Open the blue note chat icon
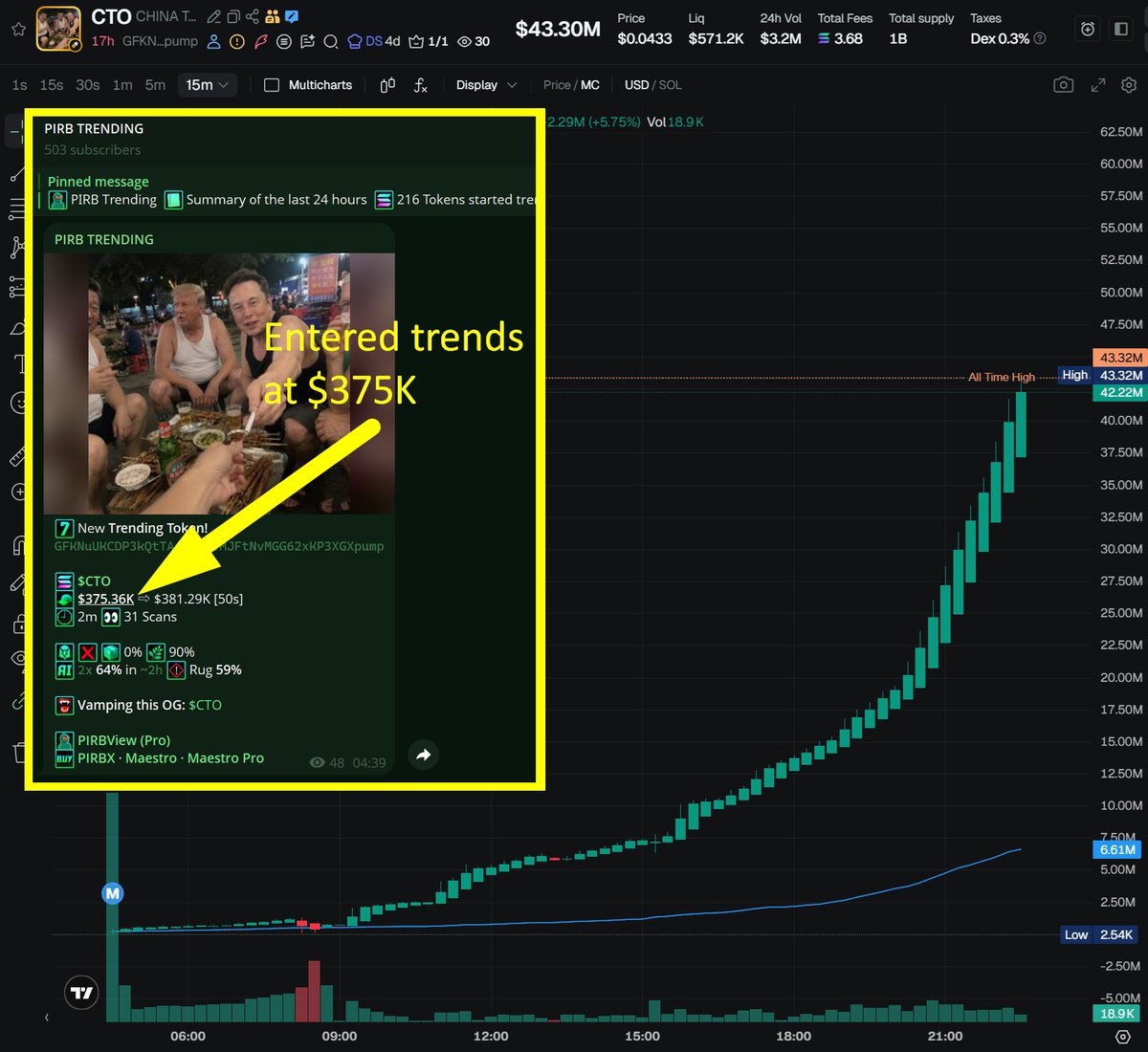This screenshot has height=1052, width=1148. coord(292,16)
